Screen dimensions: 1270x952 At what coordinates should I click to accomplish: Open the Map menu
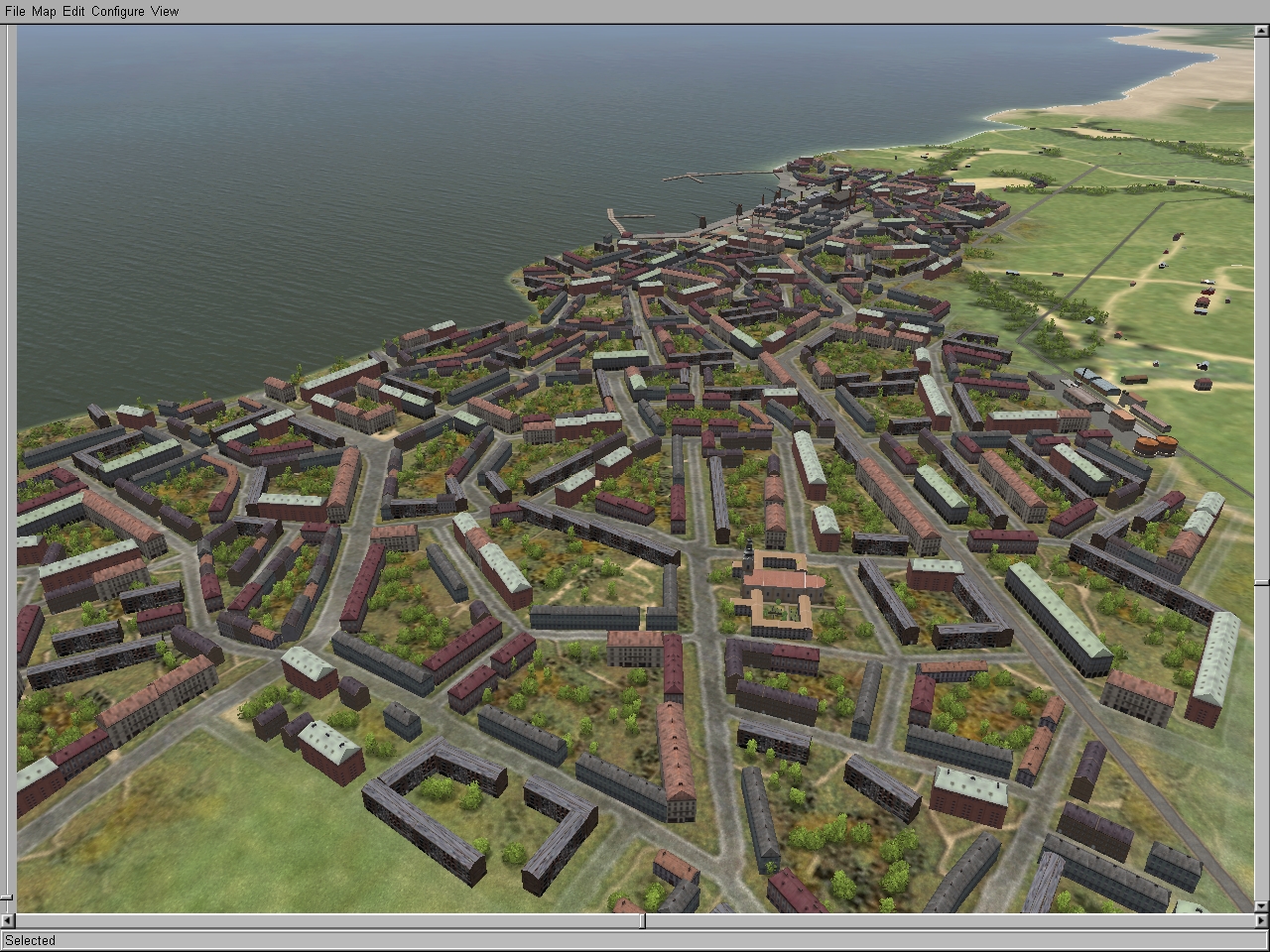(x=44, y=11)
